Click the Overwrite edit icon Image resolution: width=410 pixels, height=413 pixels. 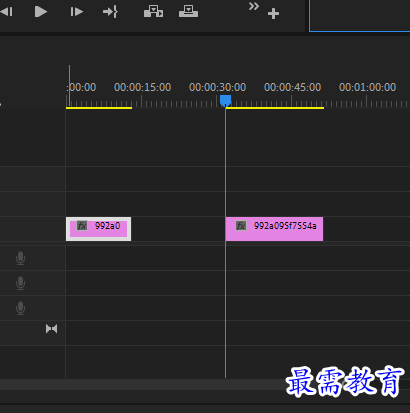click(188, 12)
